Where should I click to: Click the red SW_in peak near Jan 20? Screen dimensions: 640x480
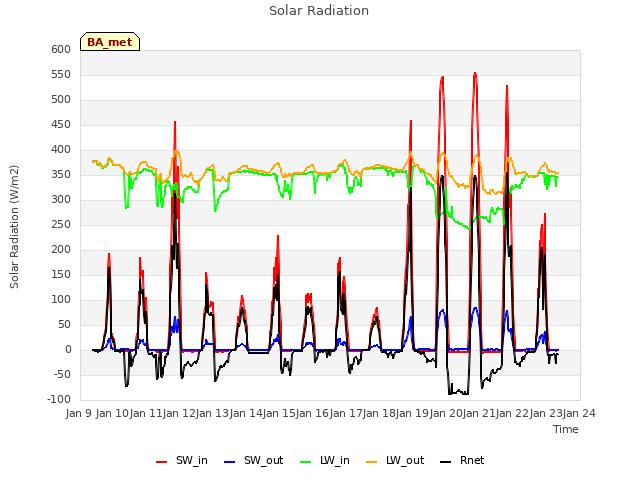[442, 77]
